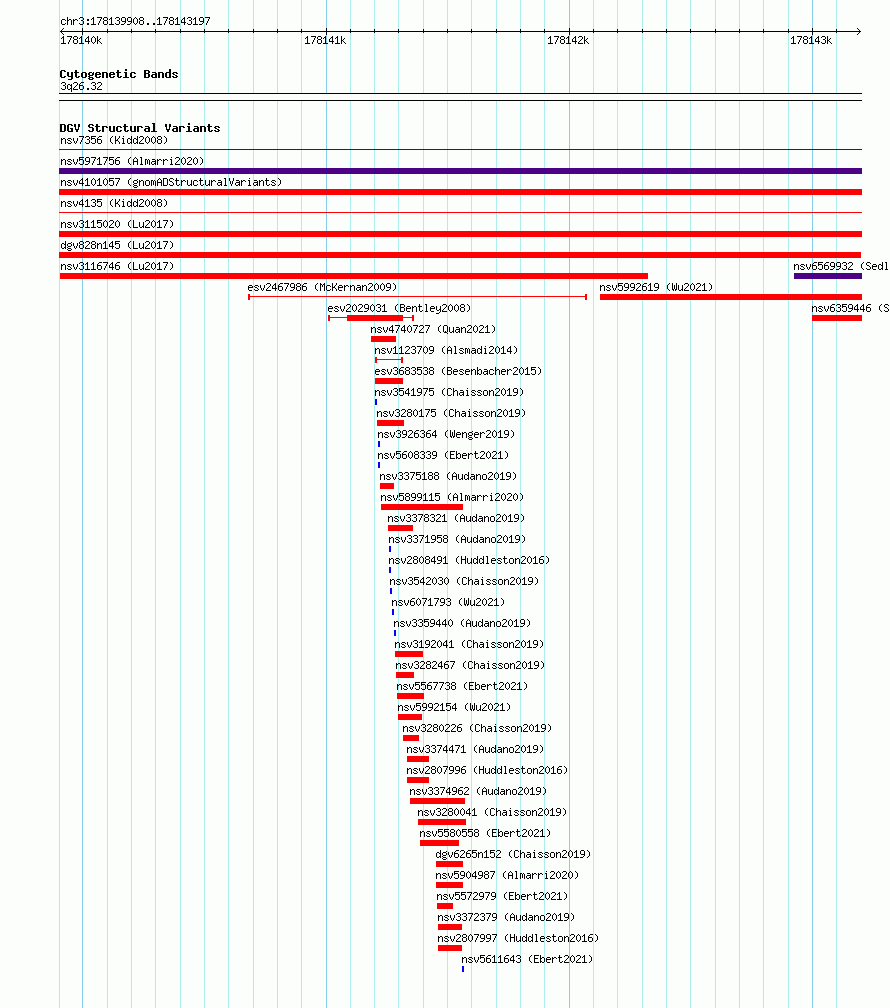Open nsv3542030 (Chaisson2019) label

point(464,581)
